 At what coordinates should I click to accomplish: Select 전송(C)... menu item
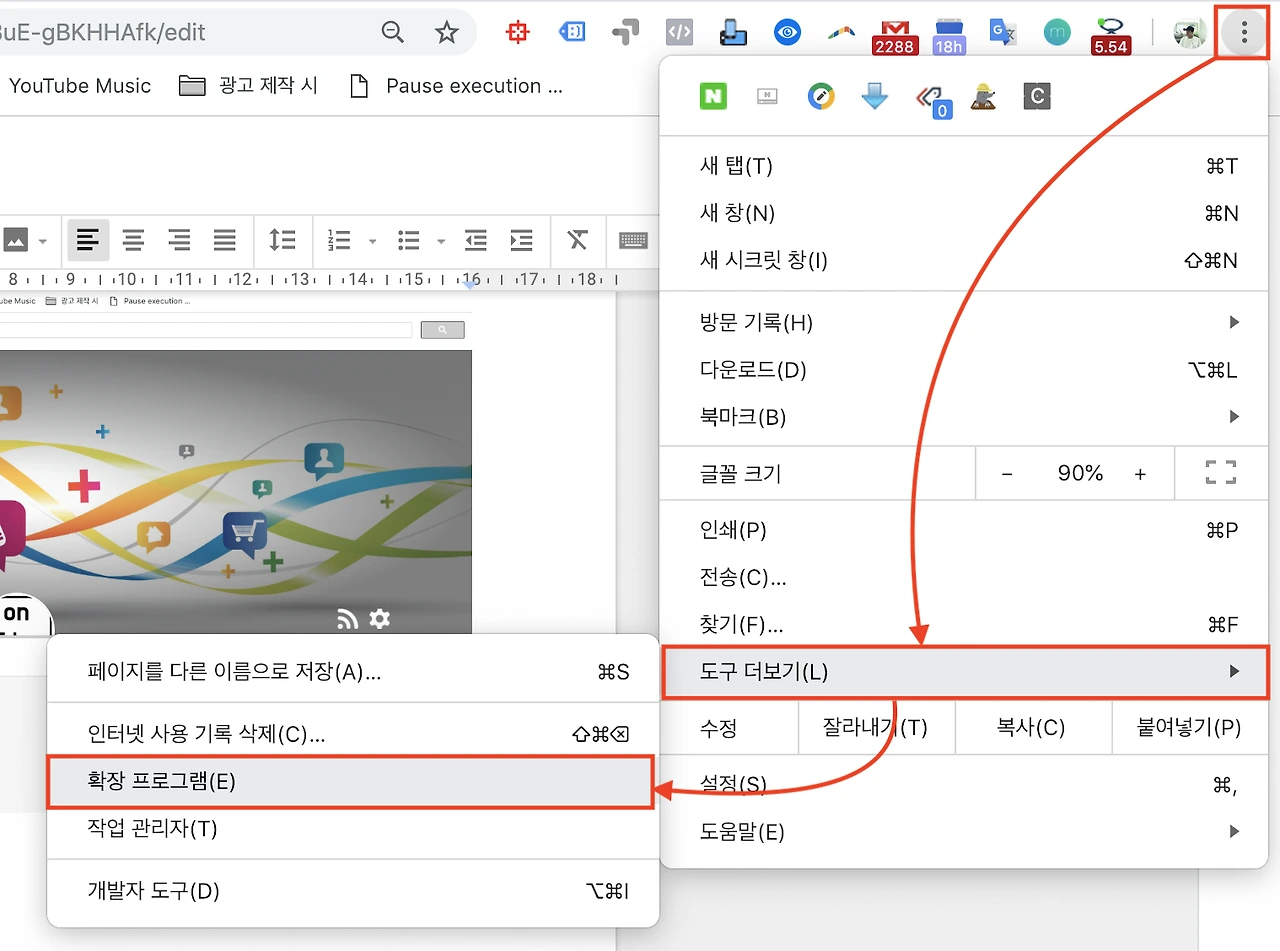point(964,577)
